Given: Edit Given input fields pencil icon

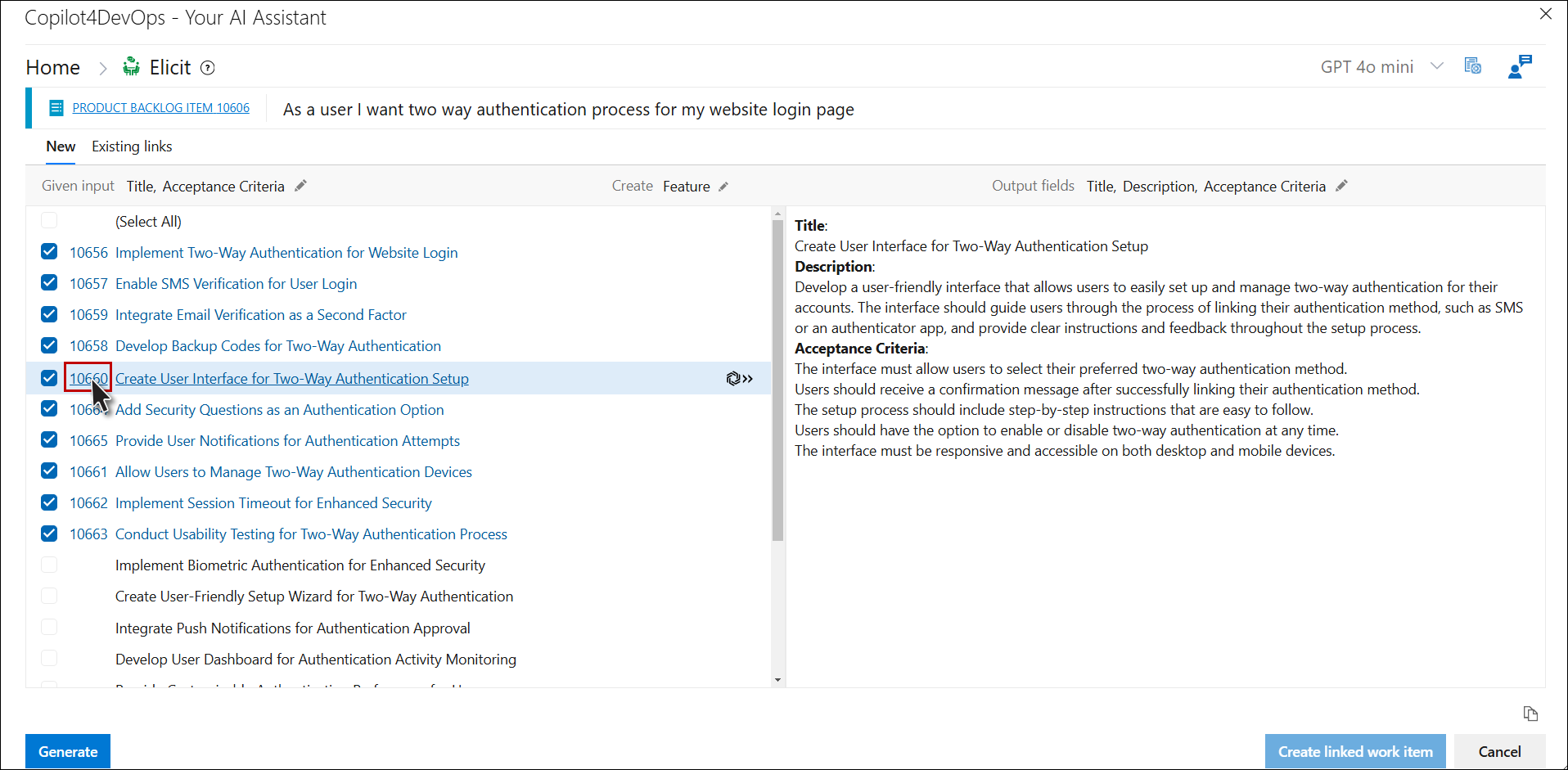Looking at the screenshot, I should [300, 186].
